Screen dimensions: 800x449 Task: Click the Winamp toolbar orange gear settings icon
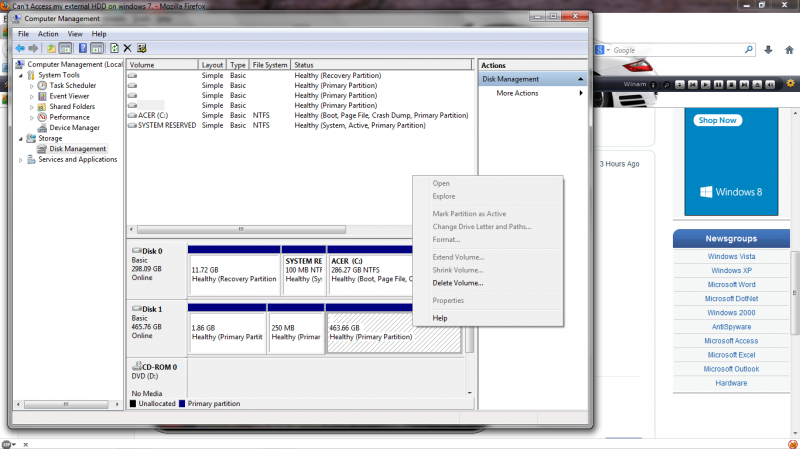(x=790, y=84)
